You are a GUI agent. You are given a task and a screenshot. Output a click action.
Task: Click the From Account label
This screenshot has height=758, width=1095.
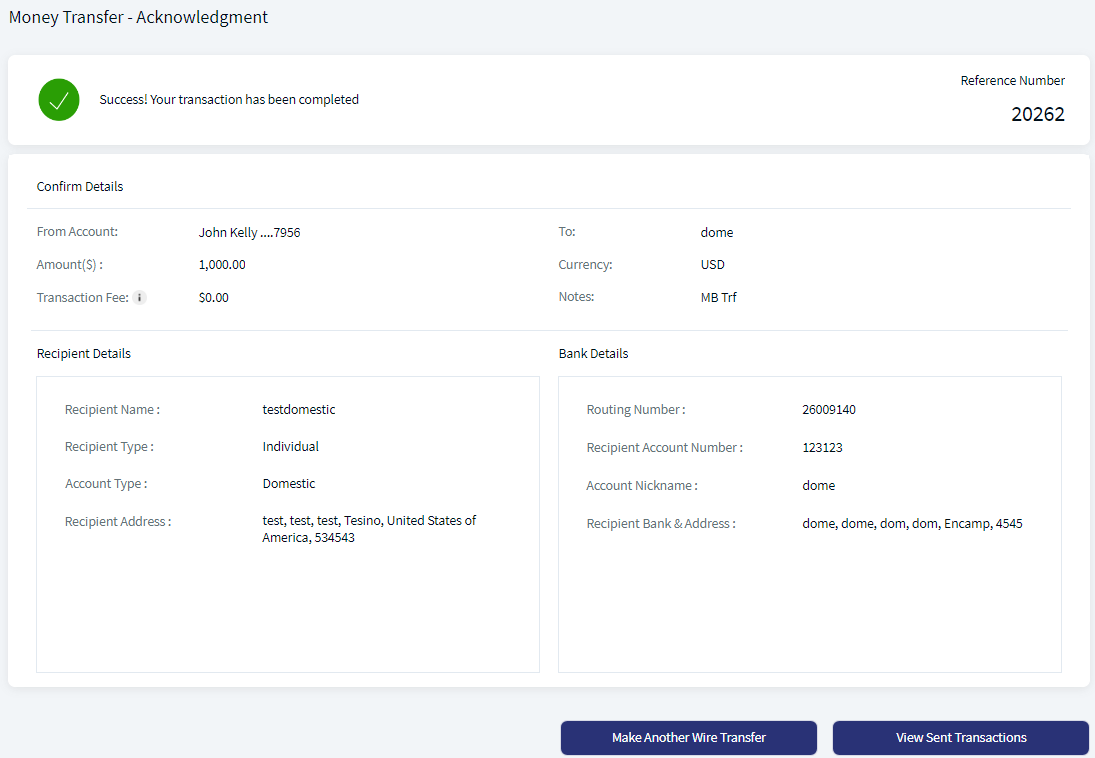coord(78,232)
